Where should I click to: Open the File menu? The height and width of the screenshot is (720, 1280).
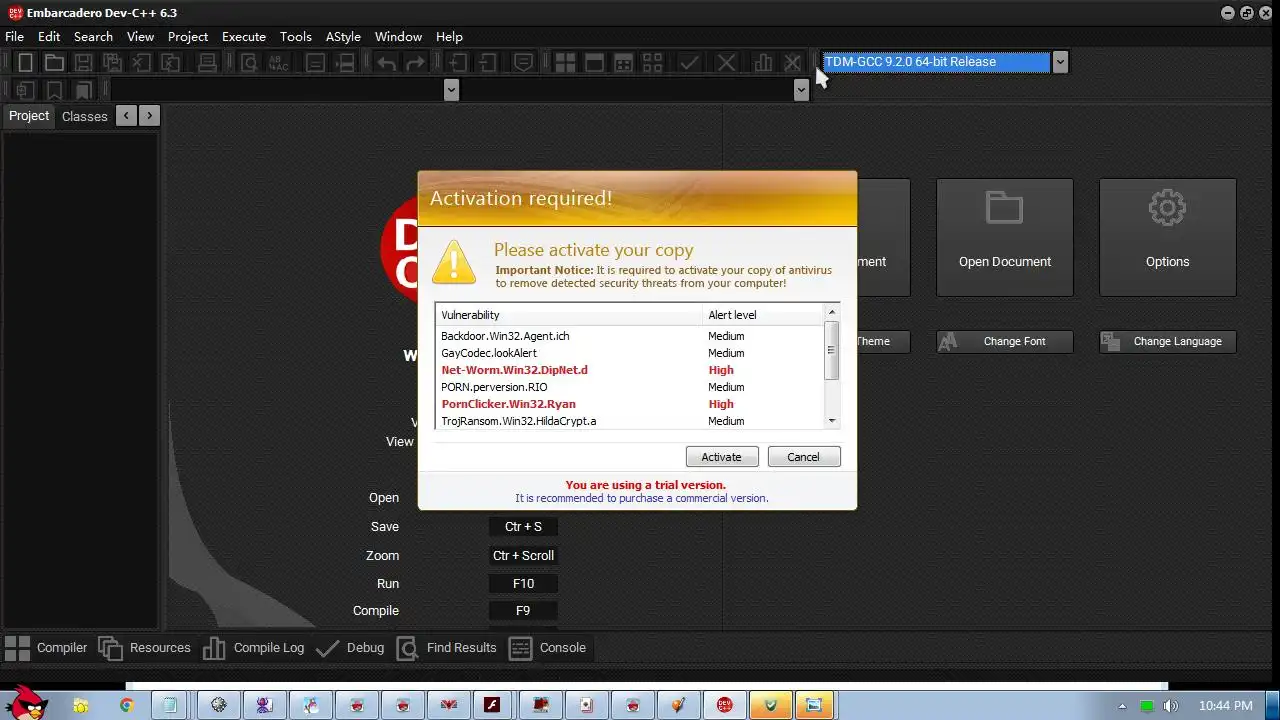(x=14, y=36)
